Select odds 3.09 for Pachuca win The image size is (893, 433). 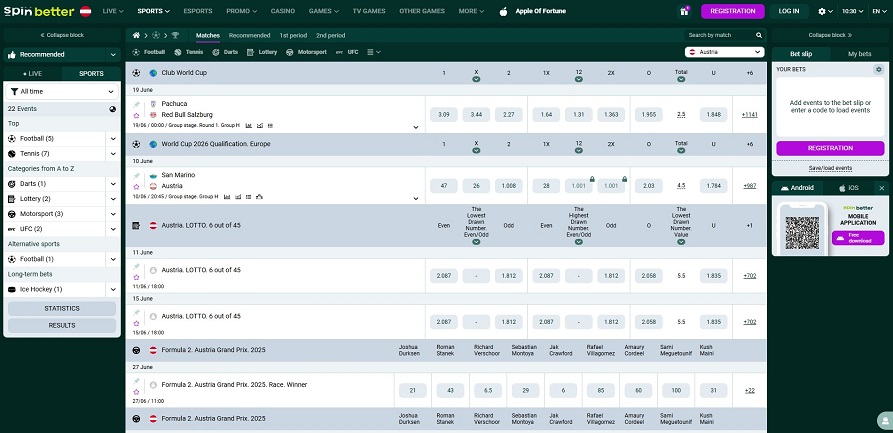(x=444, y=115)
